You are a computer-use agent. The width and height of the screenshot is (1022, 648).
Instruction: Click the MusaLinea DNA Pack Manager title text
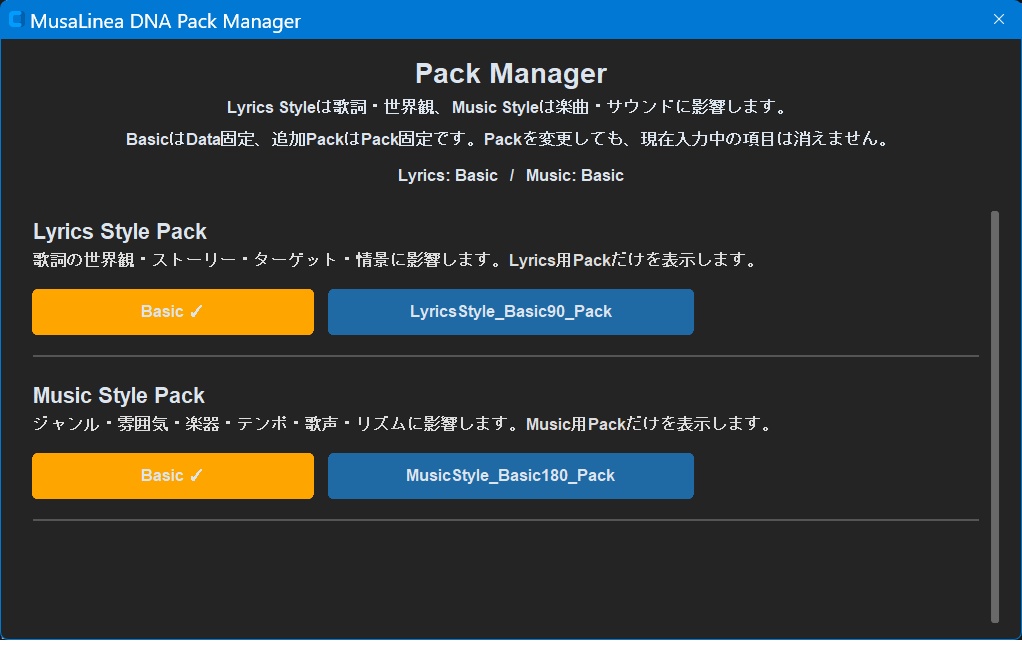[x=166, y=21]
